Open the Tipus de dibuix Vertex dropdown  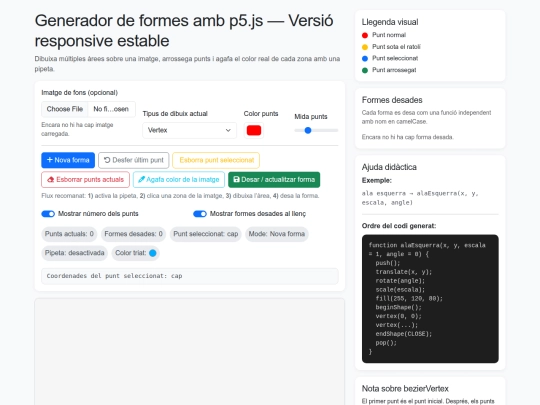click(x=189, y=130)
